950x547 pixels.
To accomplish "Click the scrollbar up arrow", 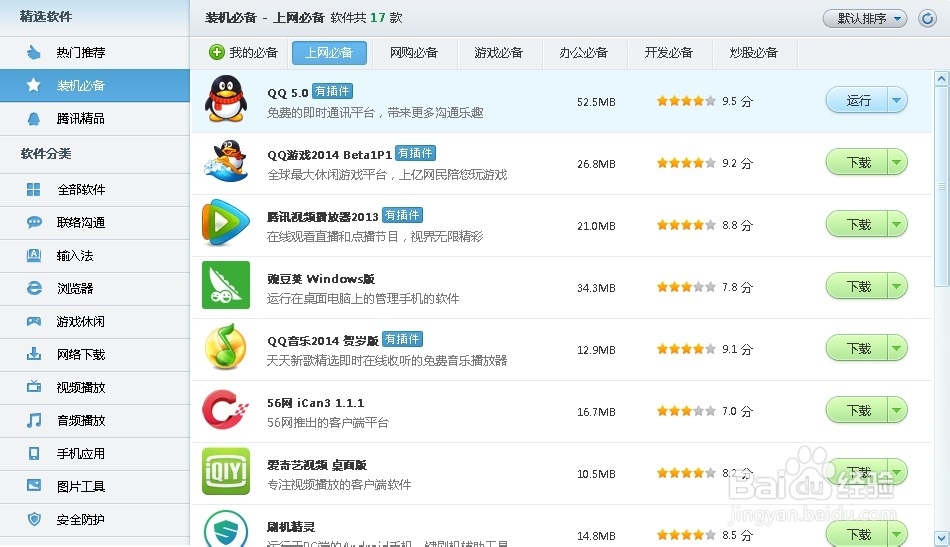I will click(x=941, y=78).
